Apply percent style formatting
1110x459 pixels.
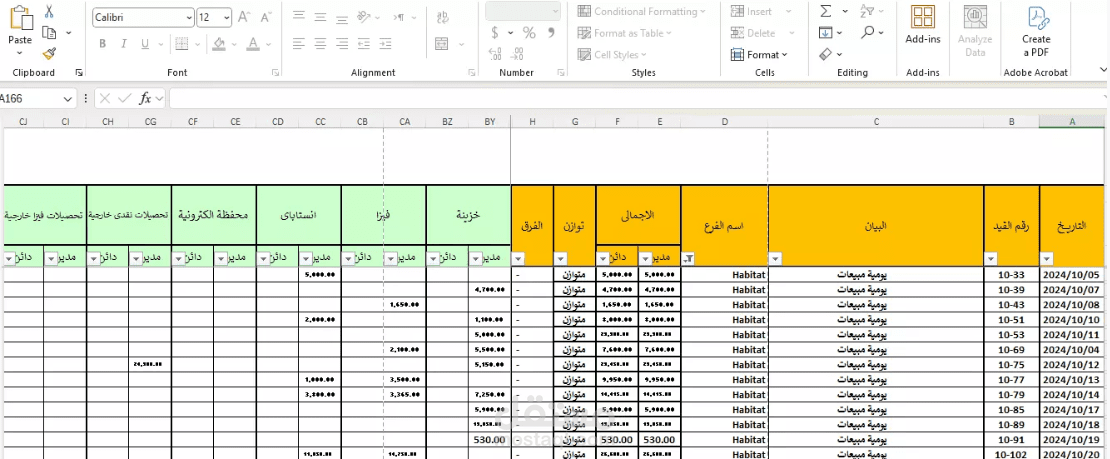coord(529,33)
